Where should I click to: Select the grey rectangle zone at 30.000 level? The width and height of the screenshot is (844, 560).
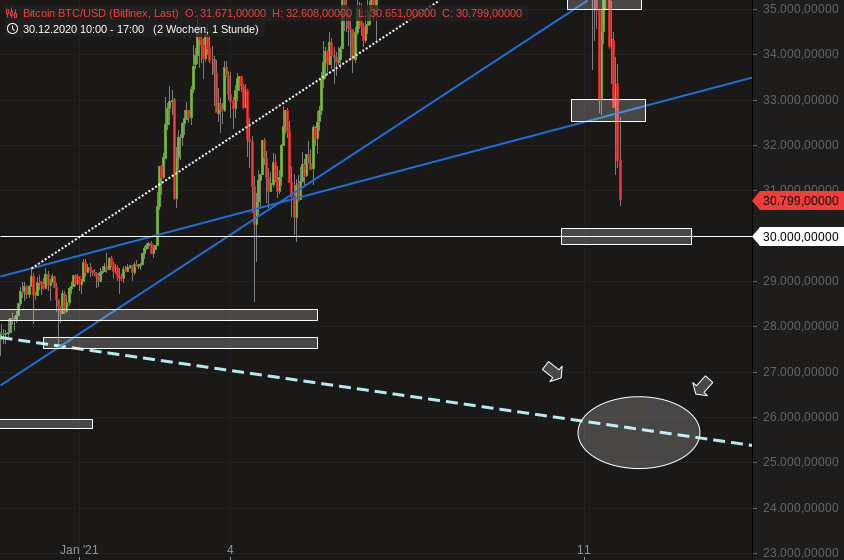click(x=627, y=236)
